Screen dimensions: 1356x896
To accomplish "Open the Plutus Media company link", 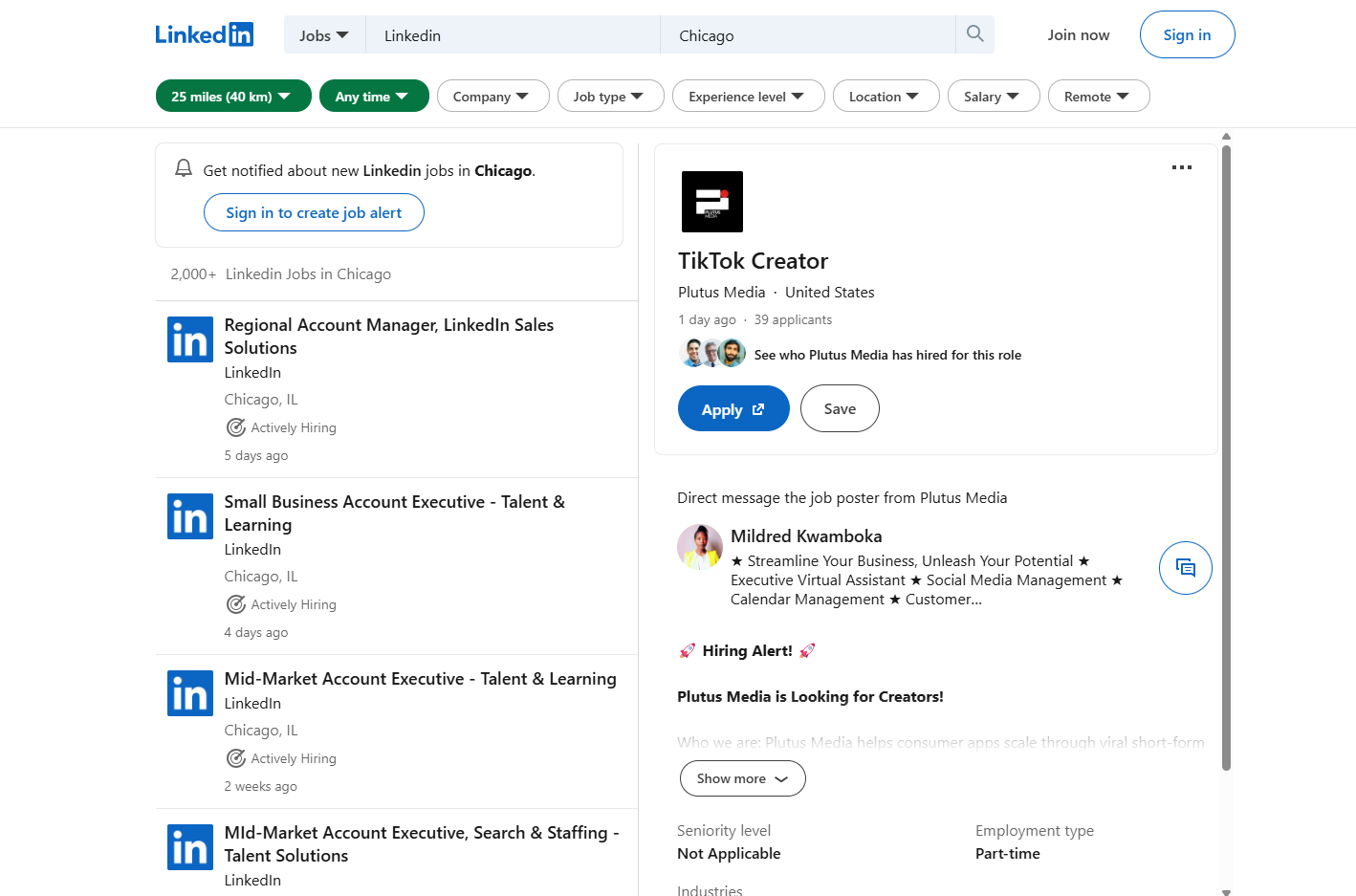I will pyautogui.click(x=721, y=293).
